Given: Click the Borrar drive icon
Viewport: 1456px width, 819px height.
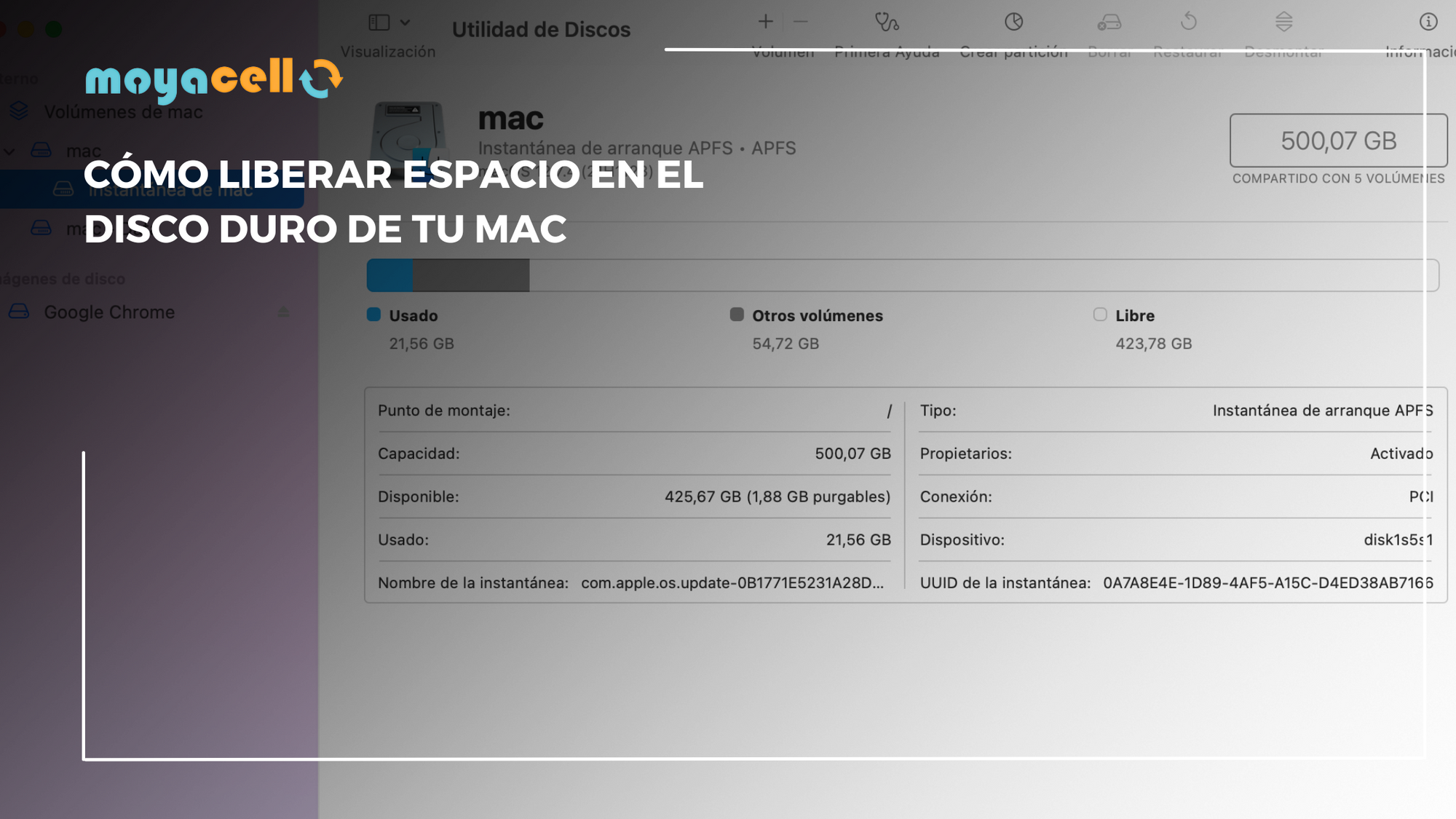Looking at the screenshot, I should tap(1109, 23).
